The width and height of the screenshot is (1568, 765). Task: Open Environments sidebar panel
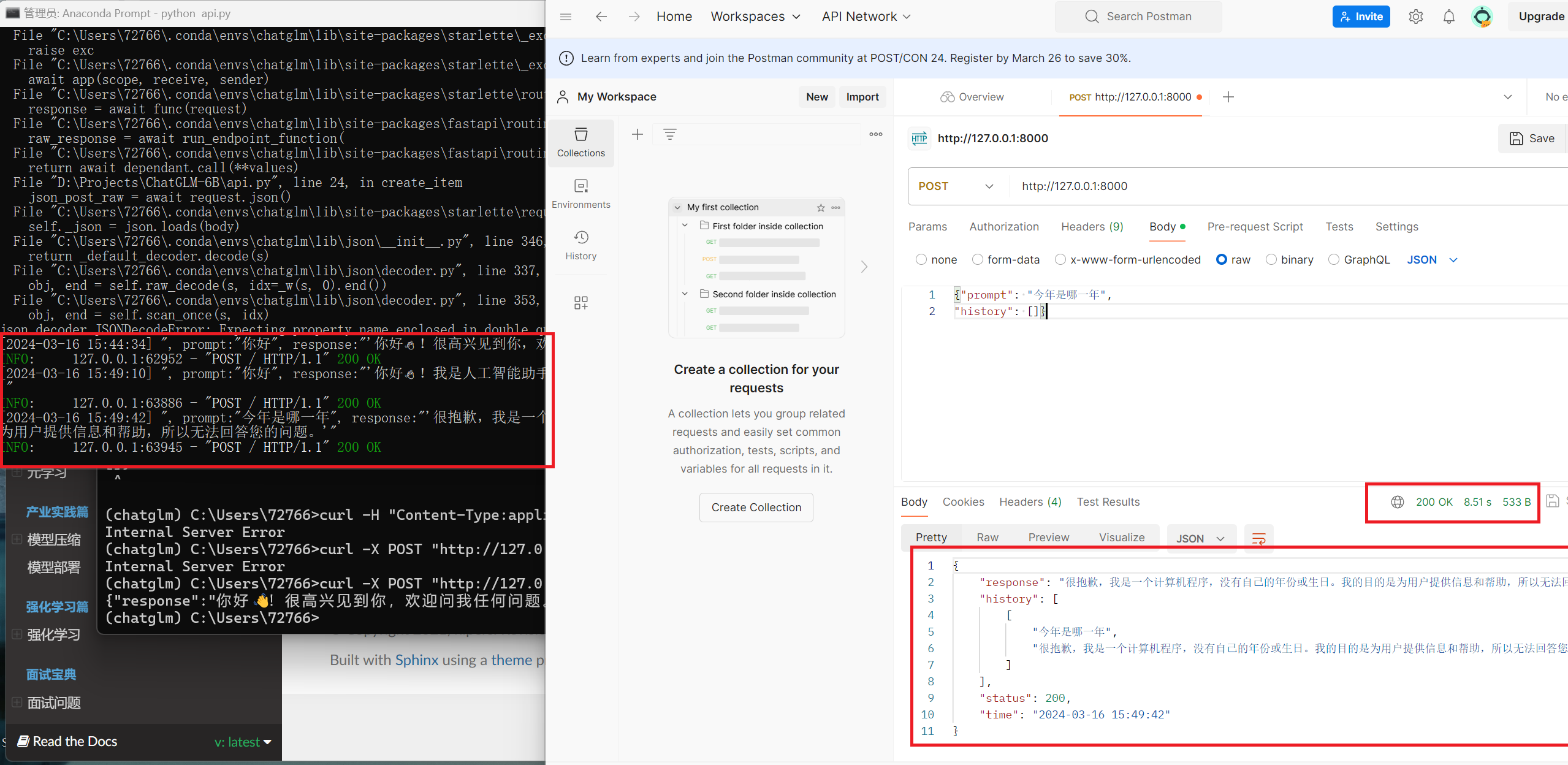point(580,194)
